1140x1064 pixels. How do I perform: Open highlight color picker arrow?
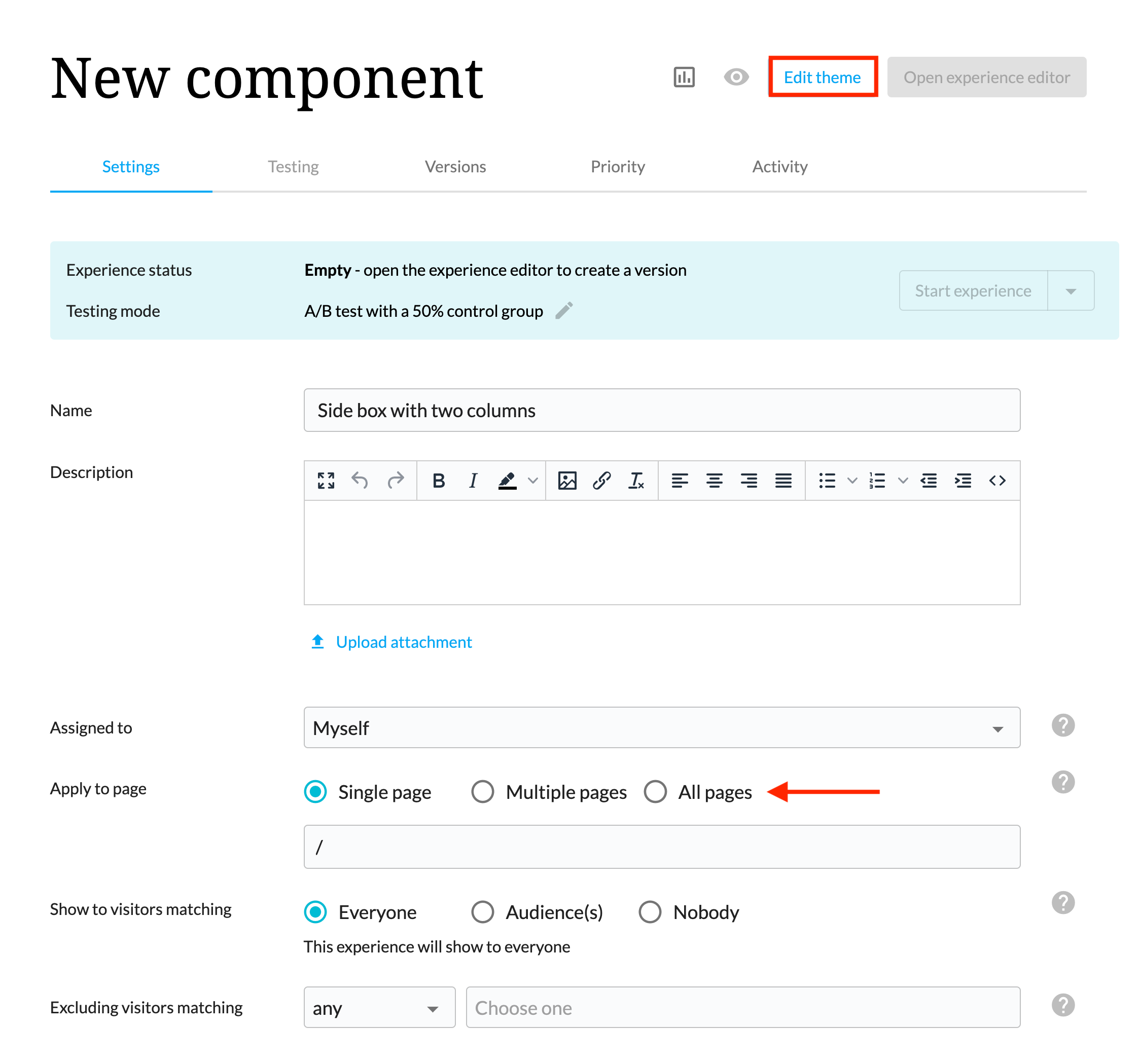tap(532, 481)
